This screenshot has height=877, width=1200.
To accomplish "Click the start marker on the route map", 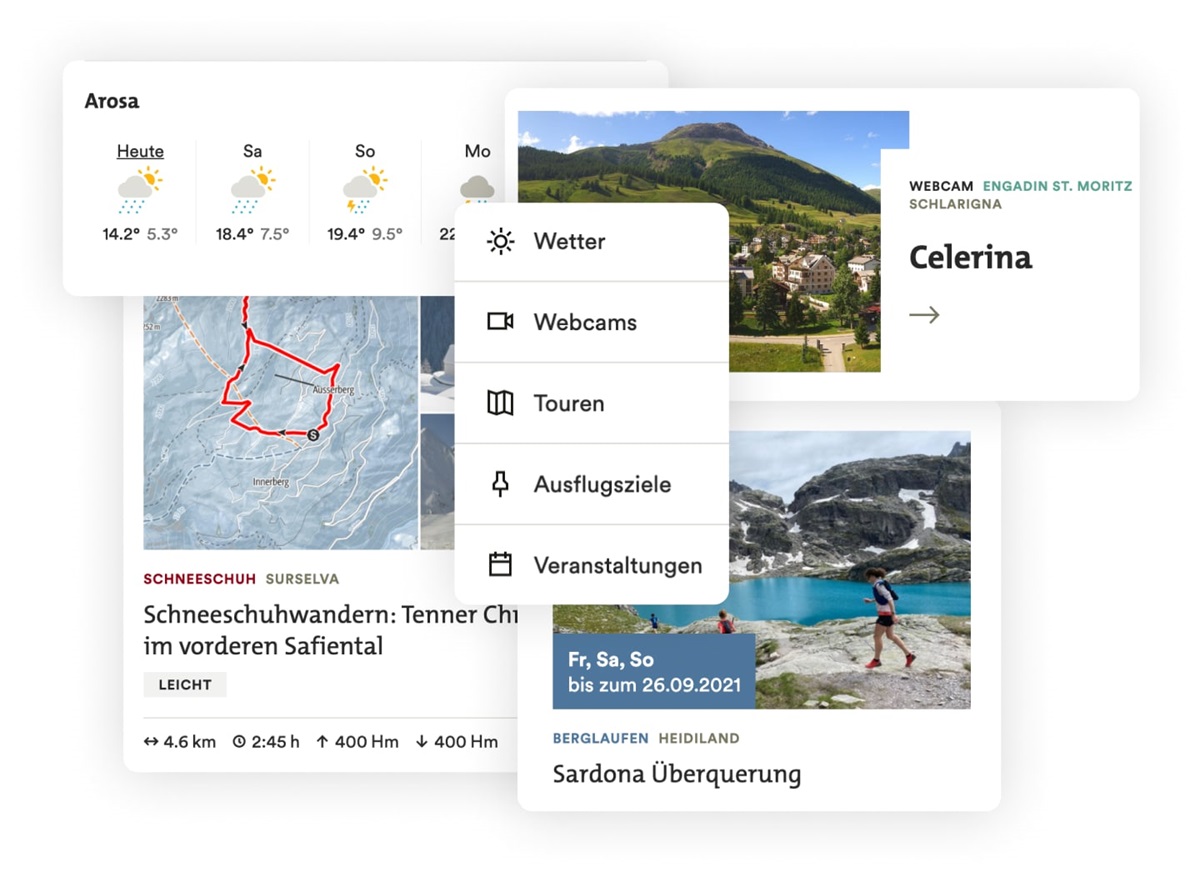I will pyautogui.click(x=313, y=435).
